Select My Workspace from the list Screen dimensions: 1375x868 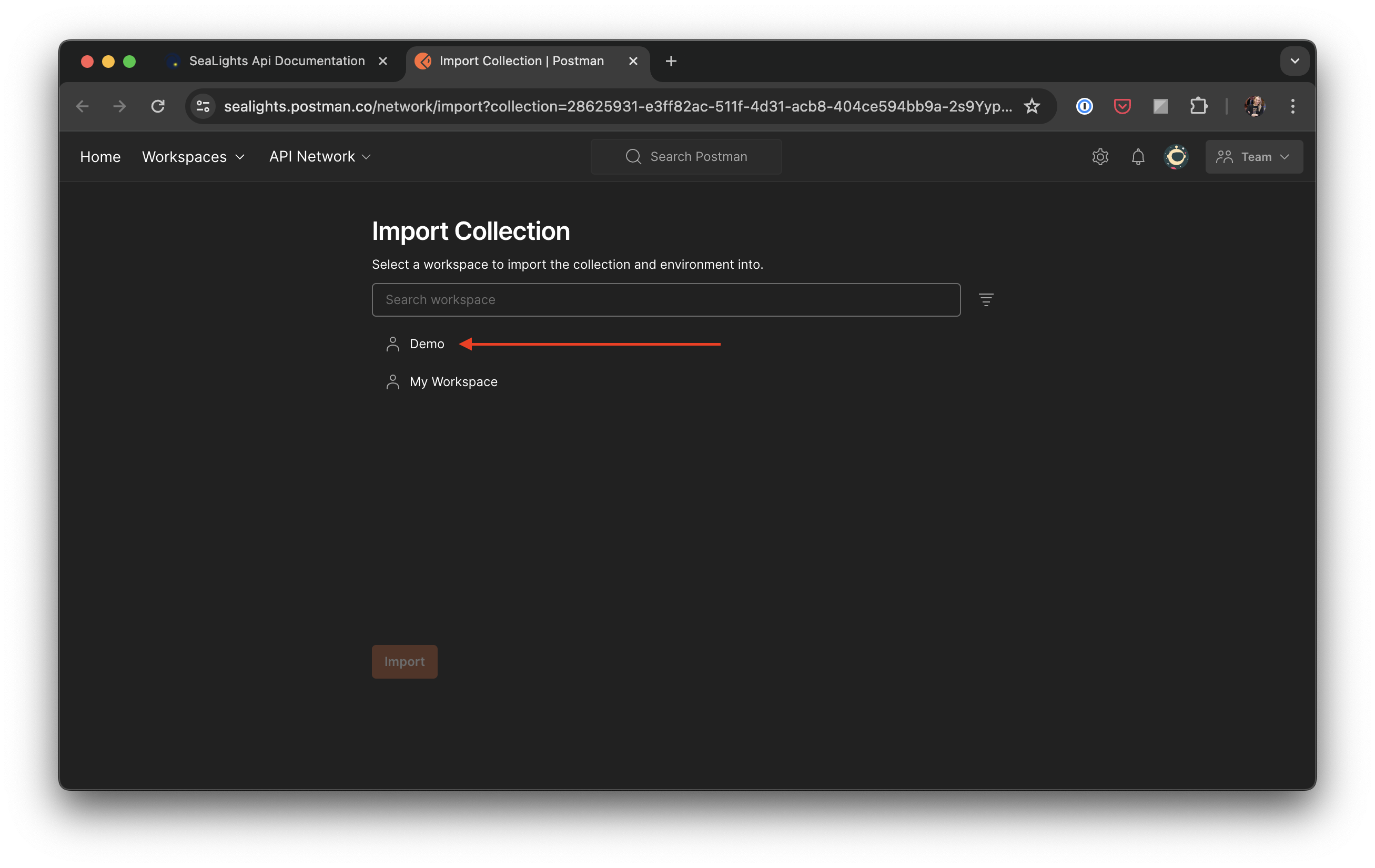[453, 381]
